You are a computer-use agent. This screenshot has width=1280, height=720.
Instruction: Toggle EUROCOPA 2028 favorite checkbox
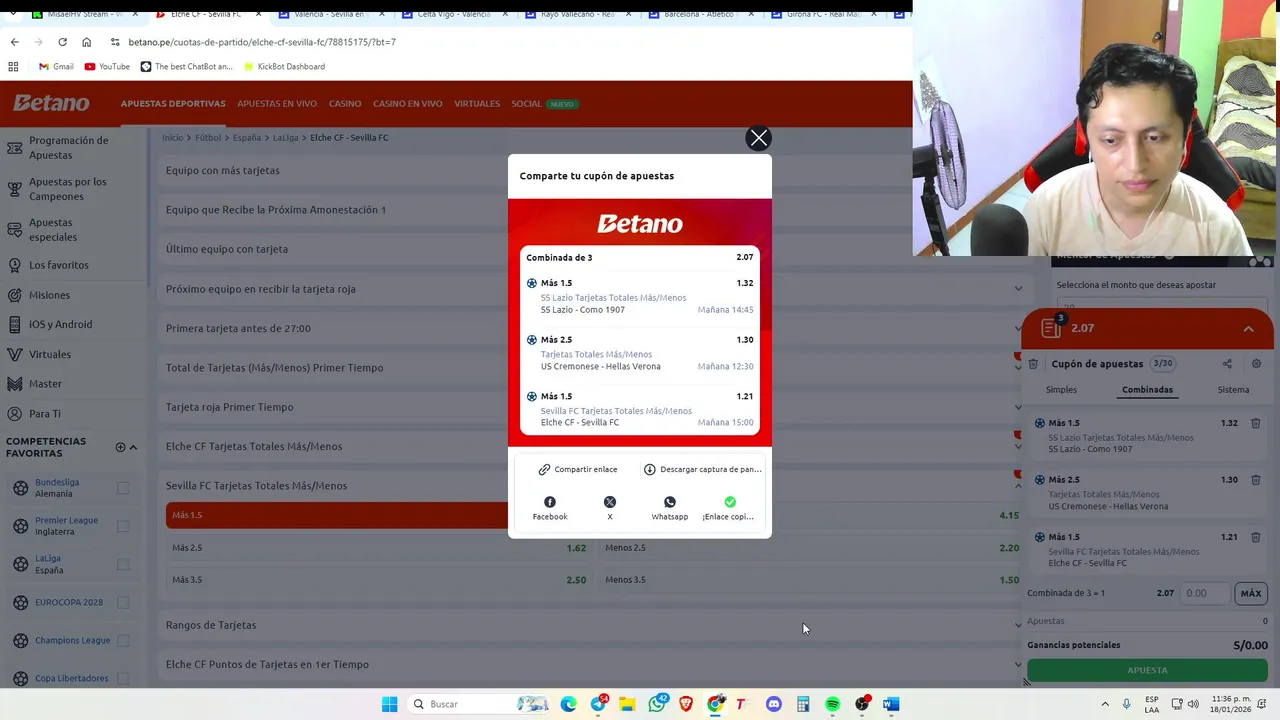[123, 602]
